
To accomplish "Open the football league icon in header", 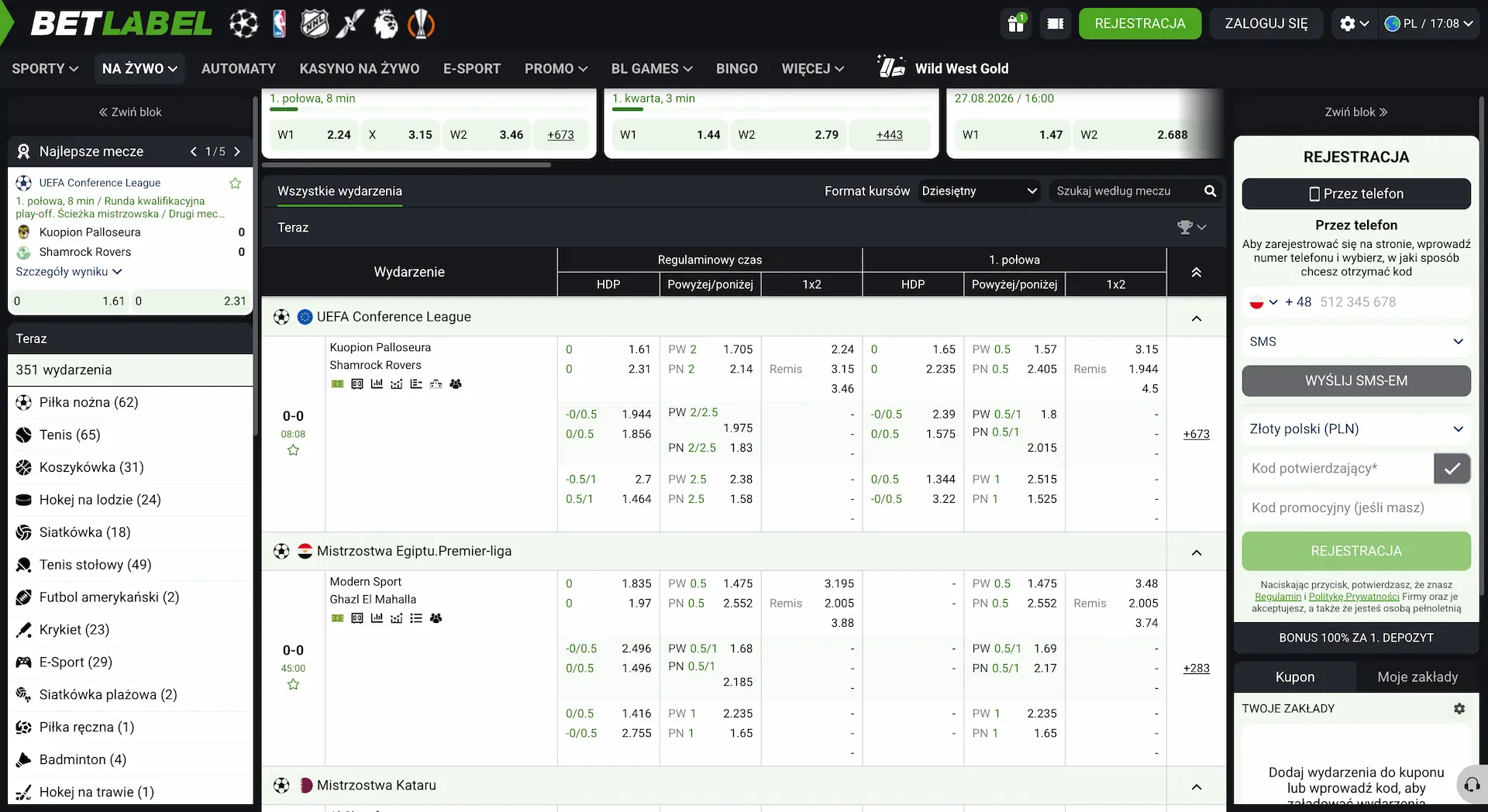I will 243,23.
